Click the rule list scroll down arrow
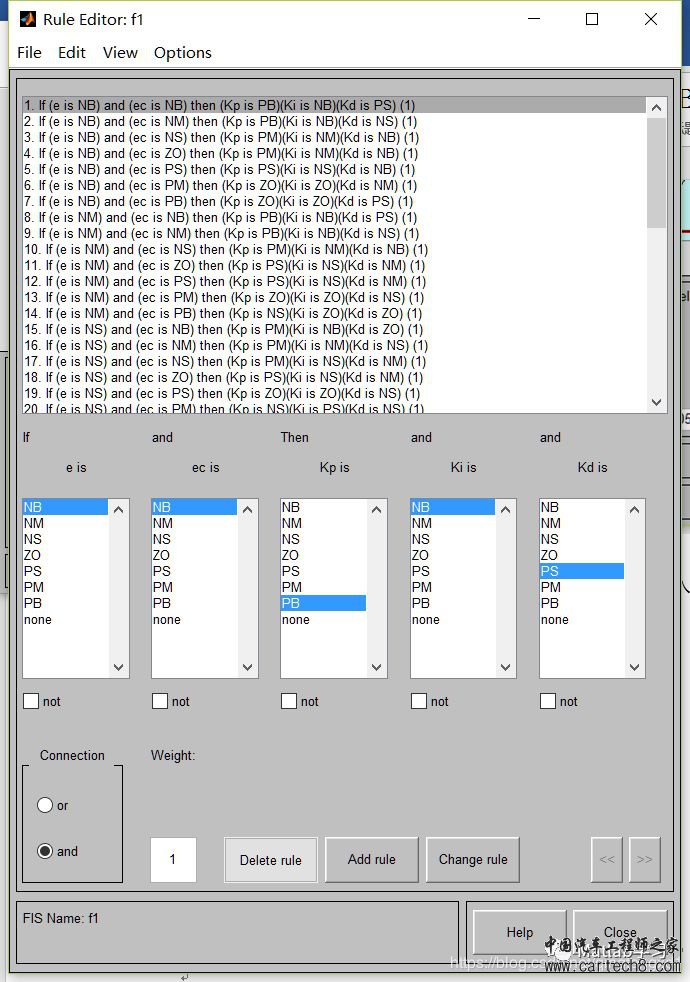The image size is (690, 982). click(656, 402)
